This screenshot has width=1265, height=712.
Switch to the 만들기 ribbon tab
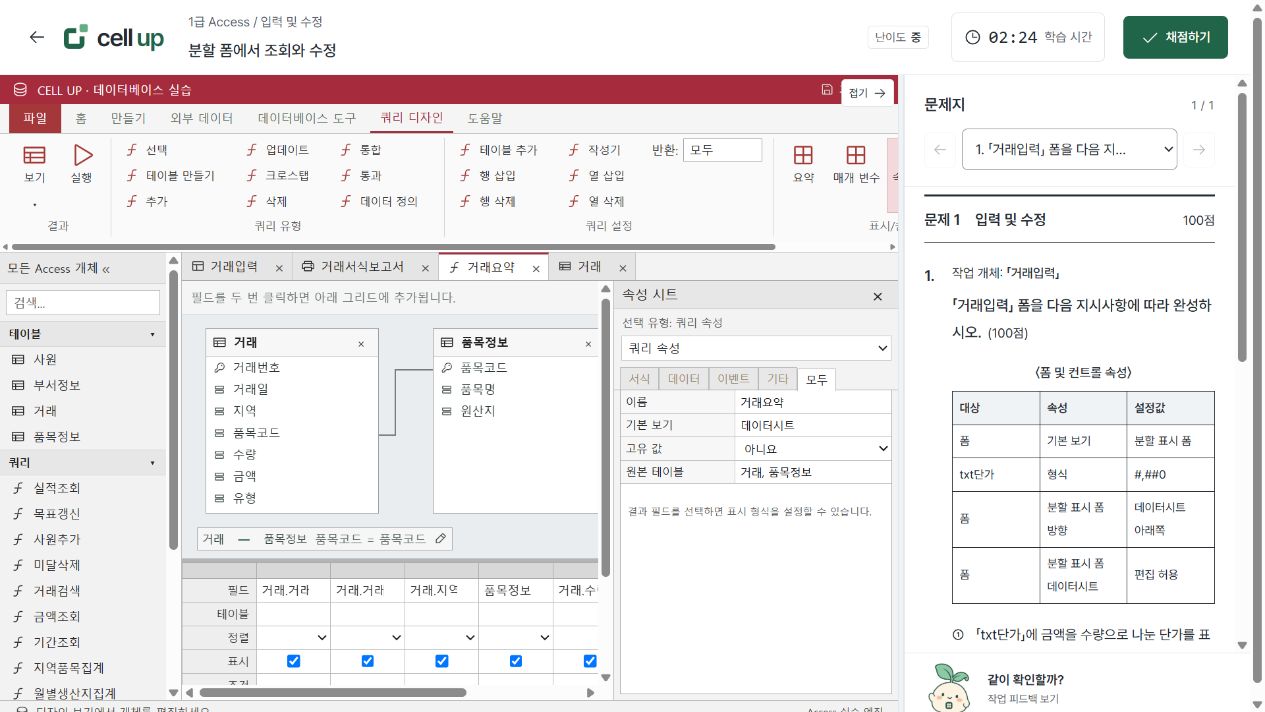coord(128,118)
